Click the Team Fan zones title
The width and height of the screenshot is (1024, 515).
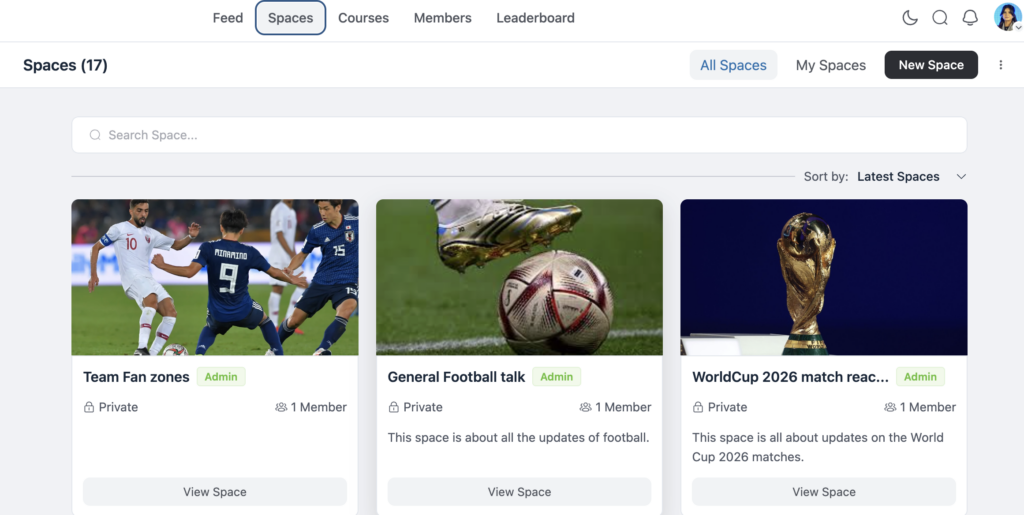136,377
